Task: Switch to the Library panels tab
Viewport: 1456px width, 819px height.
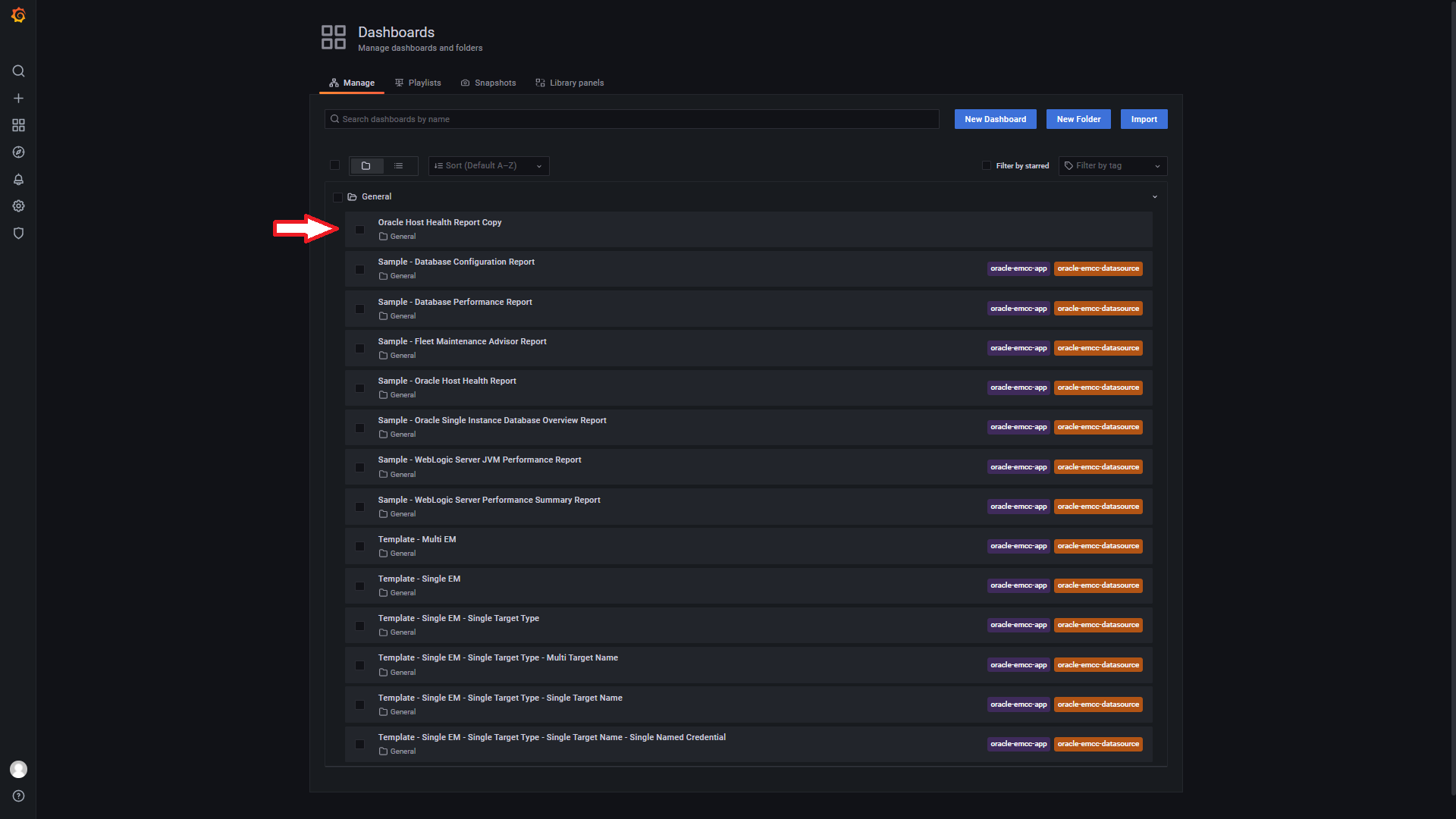Action: [x=570, y=83]
